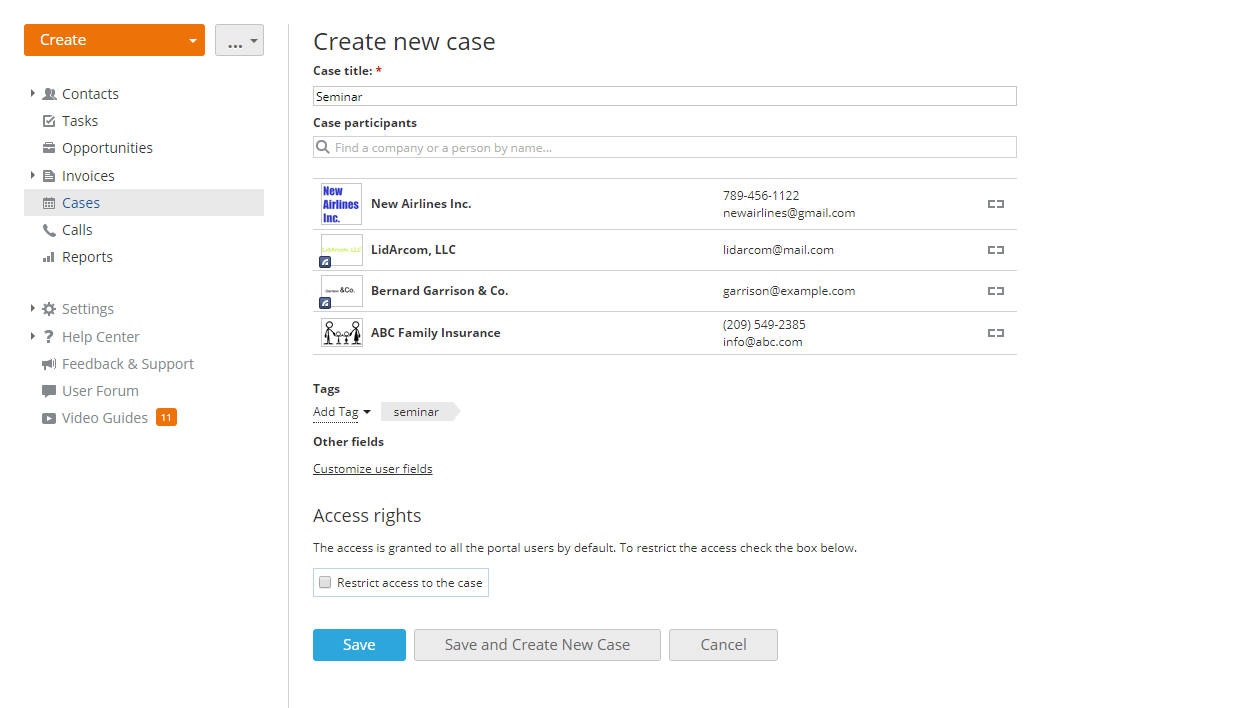This screenshot has width=1240, height=708.
Task: Select the Cases calendar icon
Action: 50,202
